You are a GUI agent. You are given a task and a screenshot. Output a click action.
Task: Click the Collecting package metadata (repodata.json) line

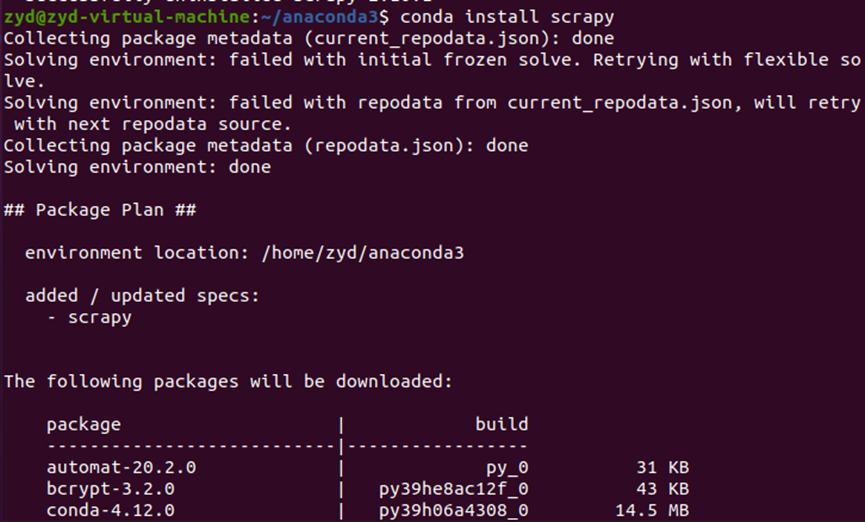click(x=266, y=146)
